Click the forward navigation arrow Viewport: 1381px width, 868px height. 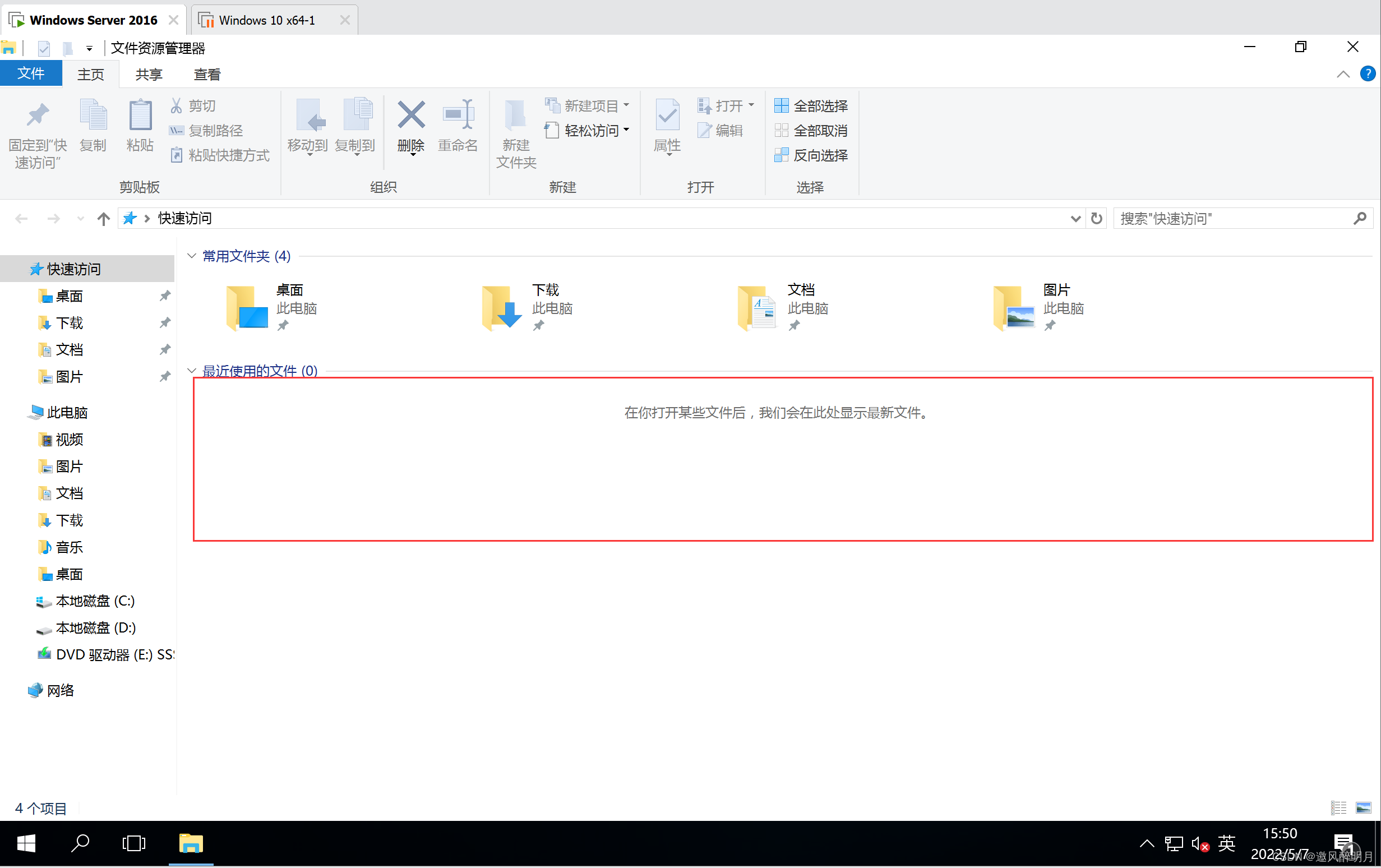[53, 219]
